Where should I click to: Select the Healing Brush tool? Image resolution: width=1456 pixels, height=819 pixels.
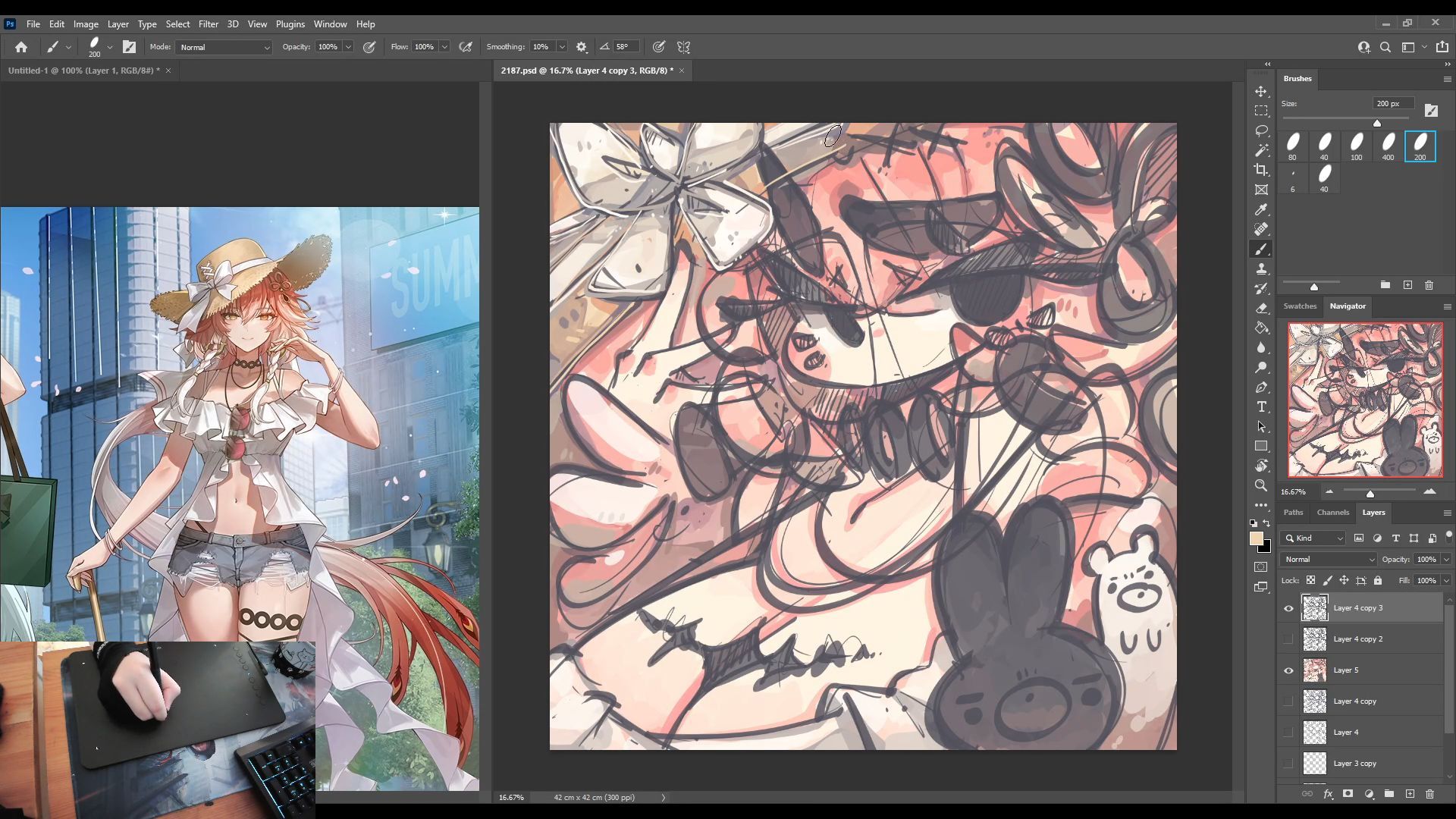[1261, 229]
